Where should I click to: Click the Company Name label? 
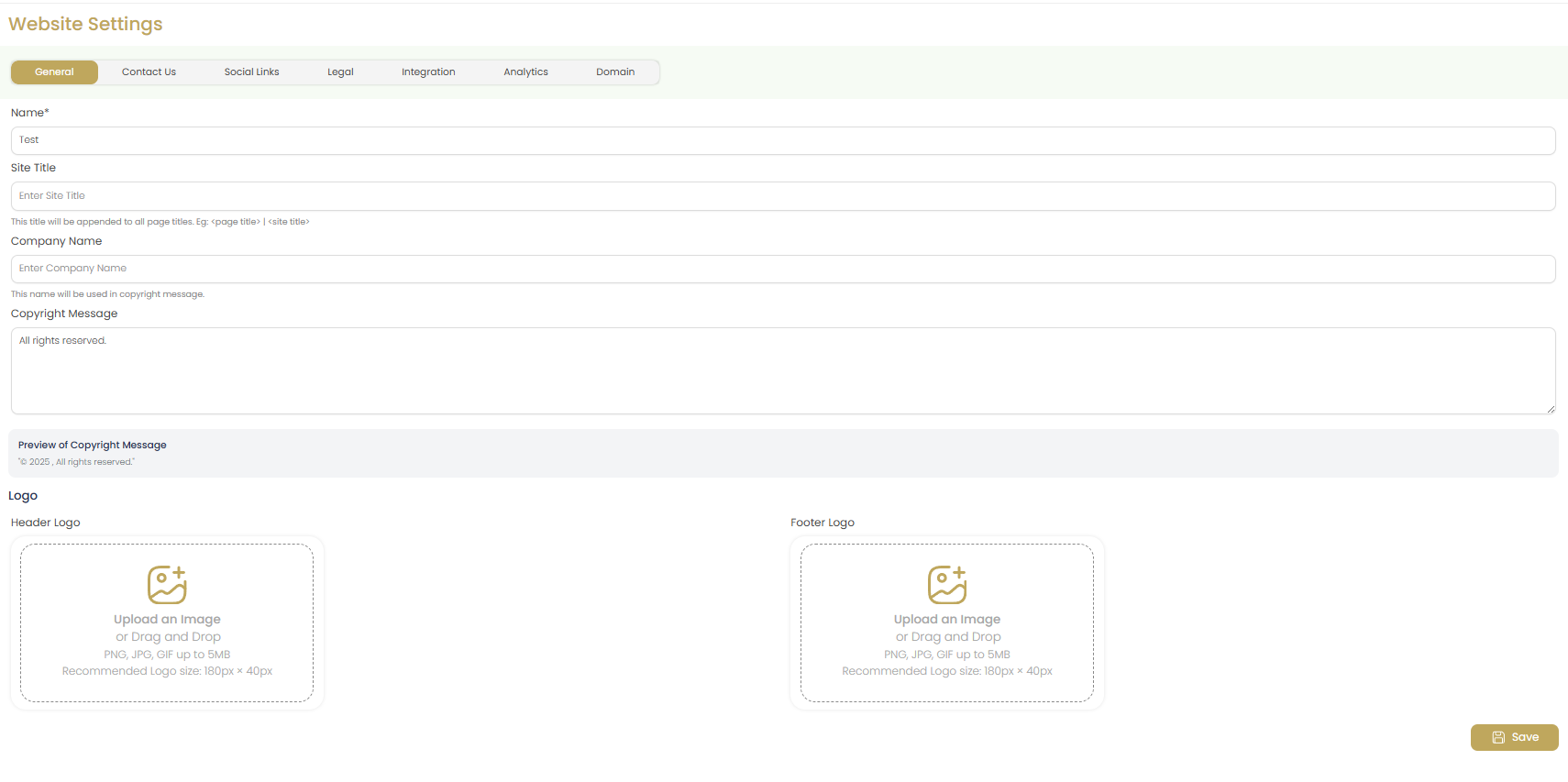56,241
